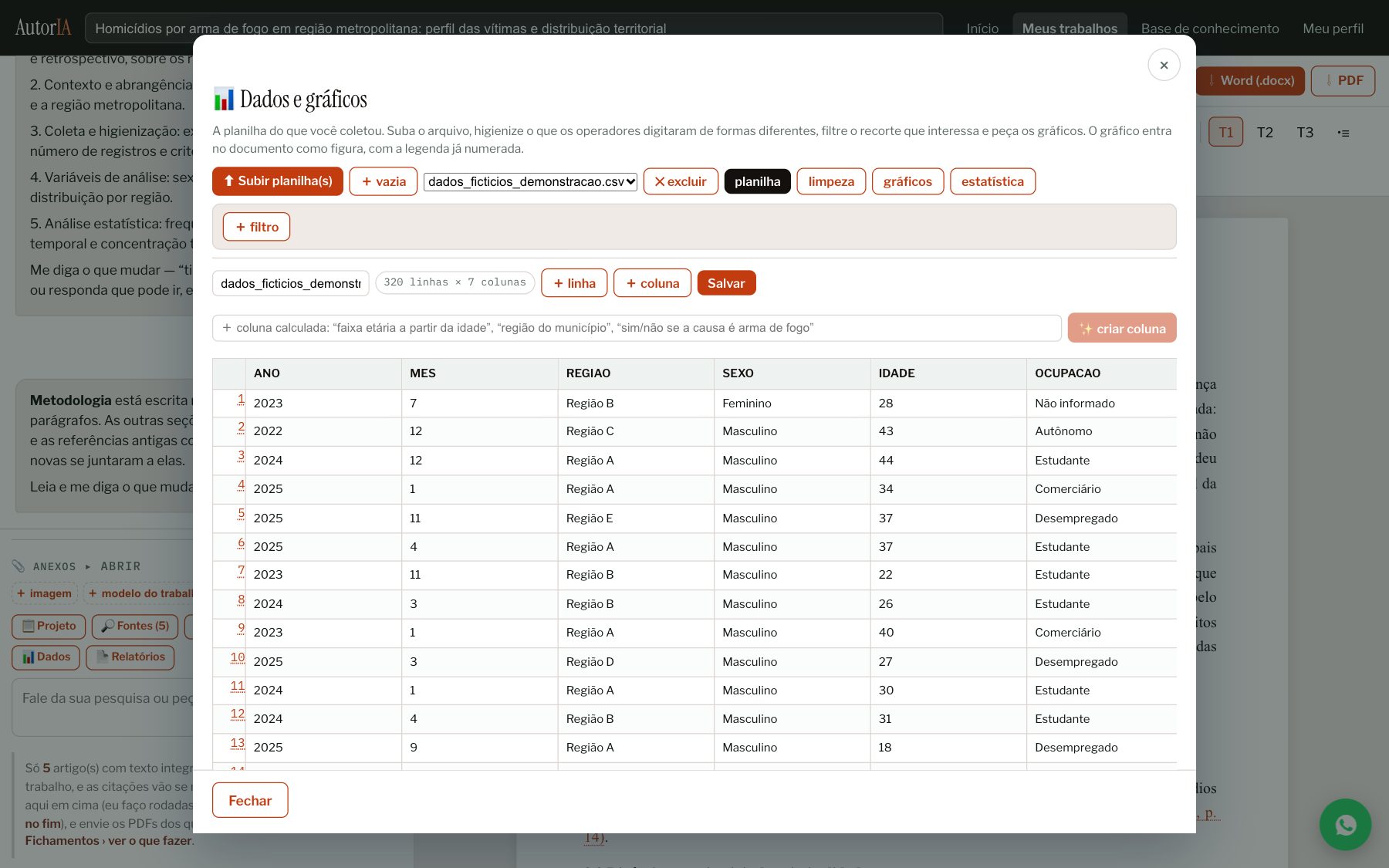Open the gráficos tab

[x=907, y=181]
